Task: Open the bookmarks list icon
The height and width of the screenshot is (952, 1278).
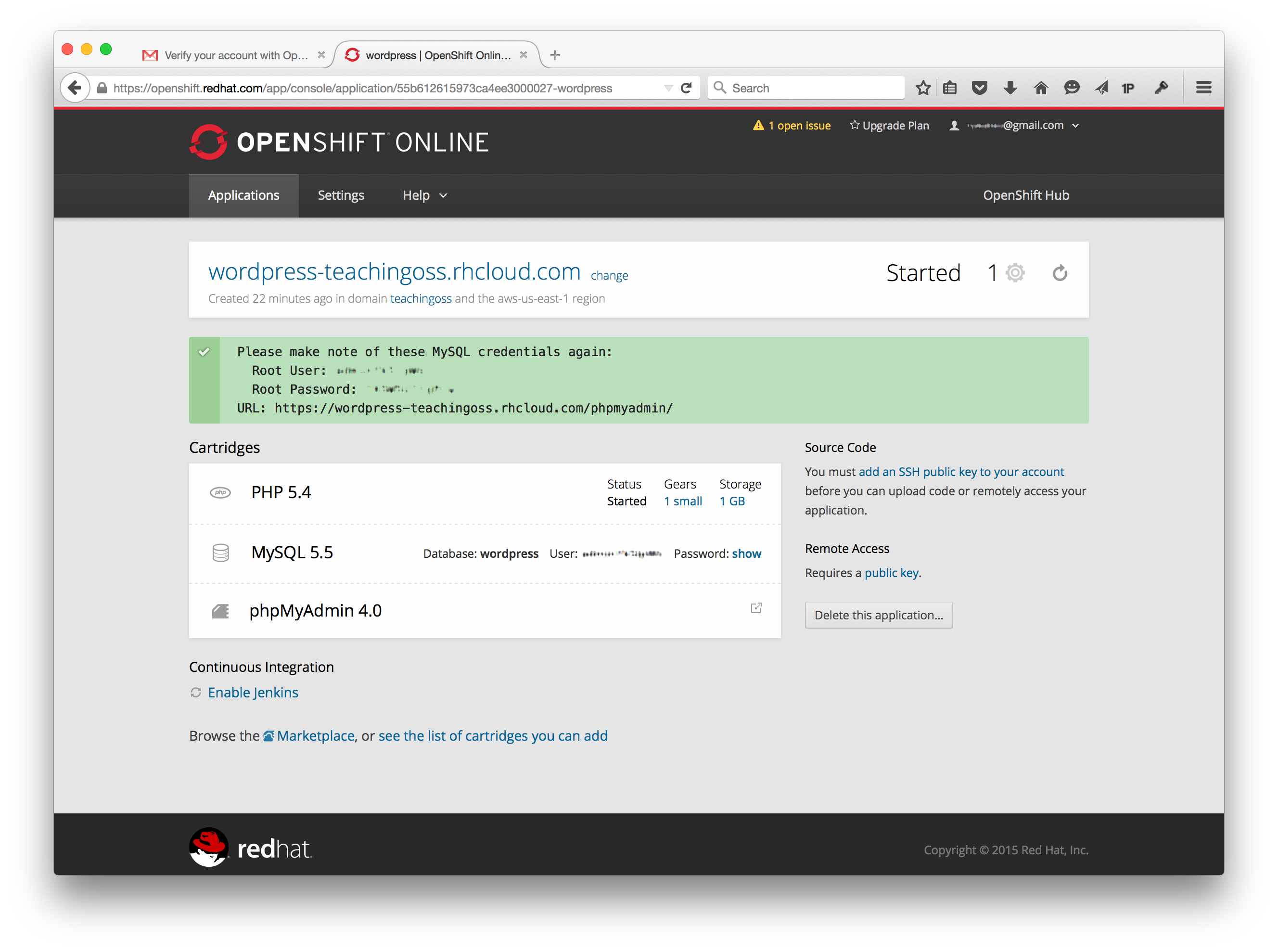Action: [950, 88]
